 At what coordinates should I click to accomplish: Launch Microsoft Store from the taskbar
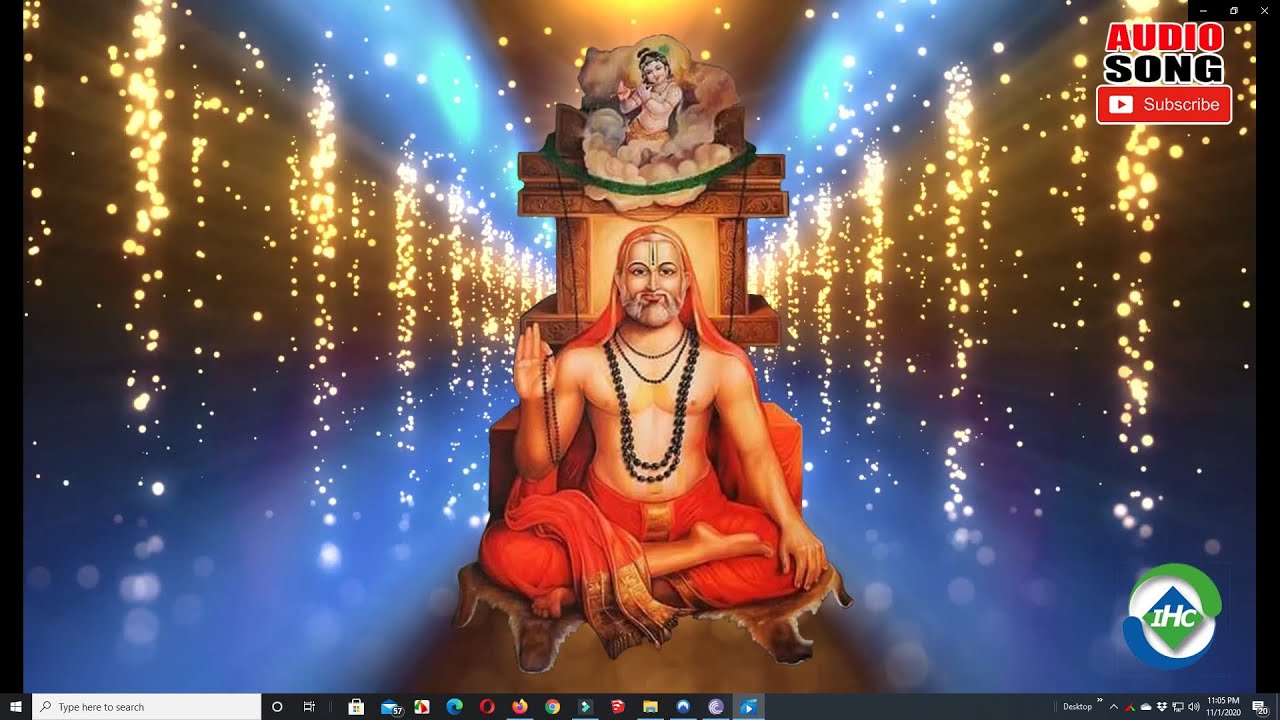[356, 707]
